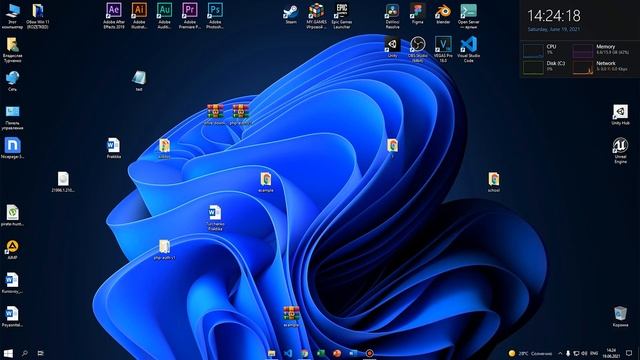Open the Adobe Audition desktop shortcut
Screen dimensions: 640x360
tap(164, 16)
